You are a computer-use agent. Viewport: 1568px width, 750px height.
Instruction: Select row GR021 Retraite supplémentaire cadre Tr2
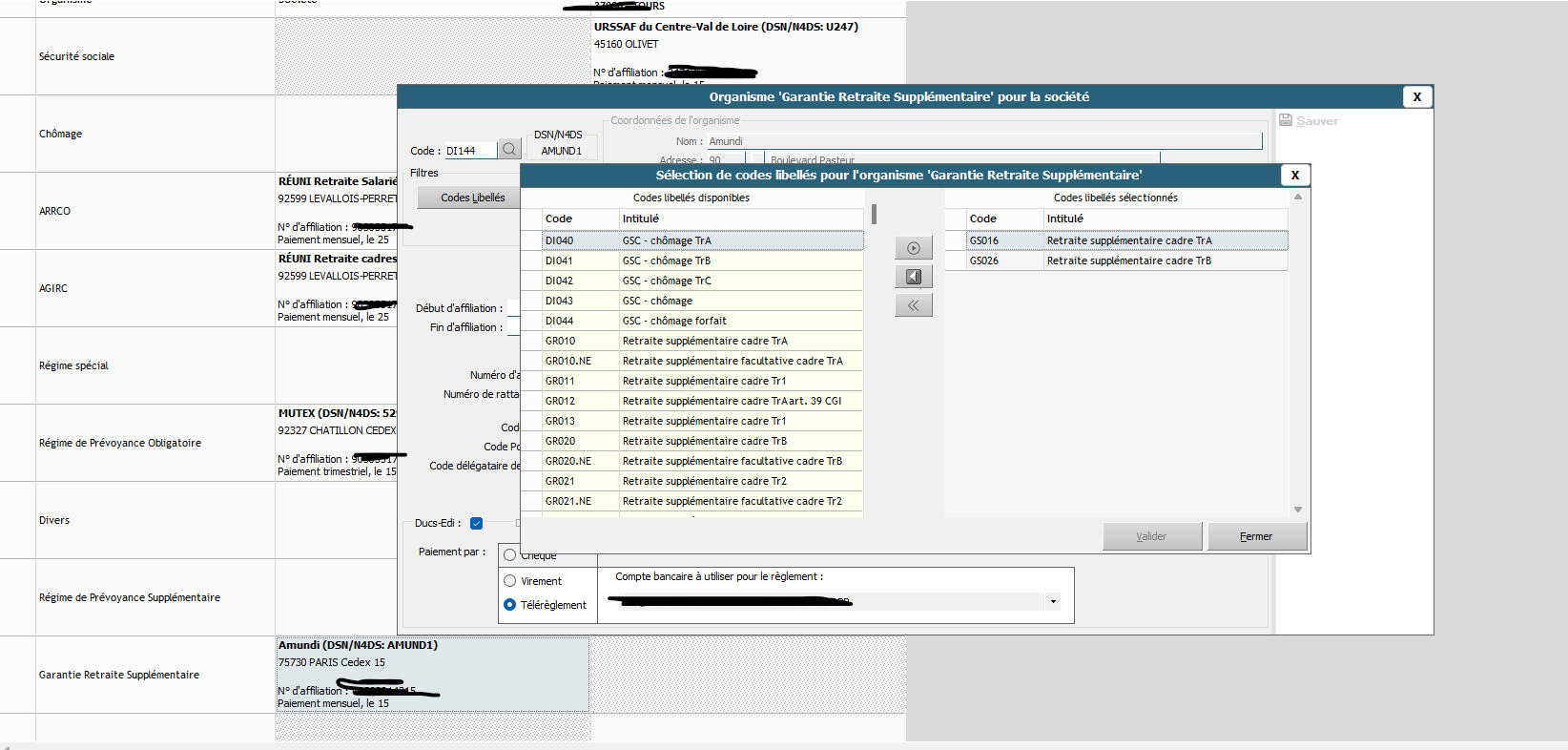pyautogui.click(x=691, y=481)
